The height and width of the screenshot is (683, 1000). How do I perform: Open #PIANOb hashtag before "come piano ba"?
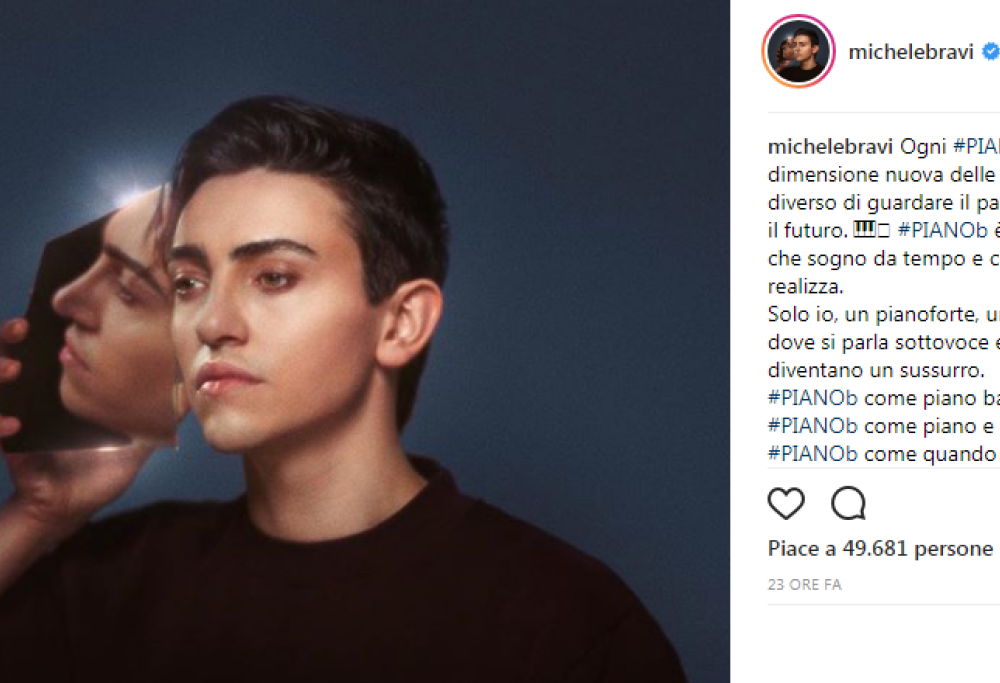813,397
